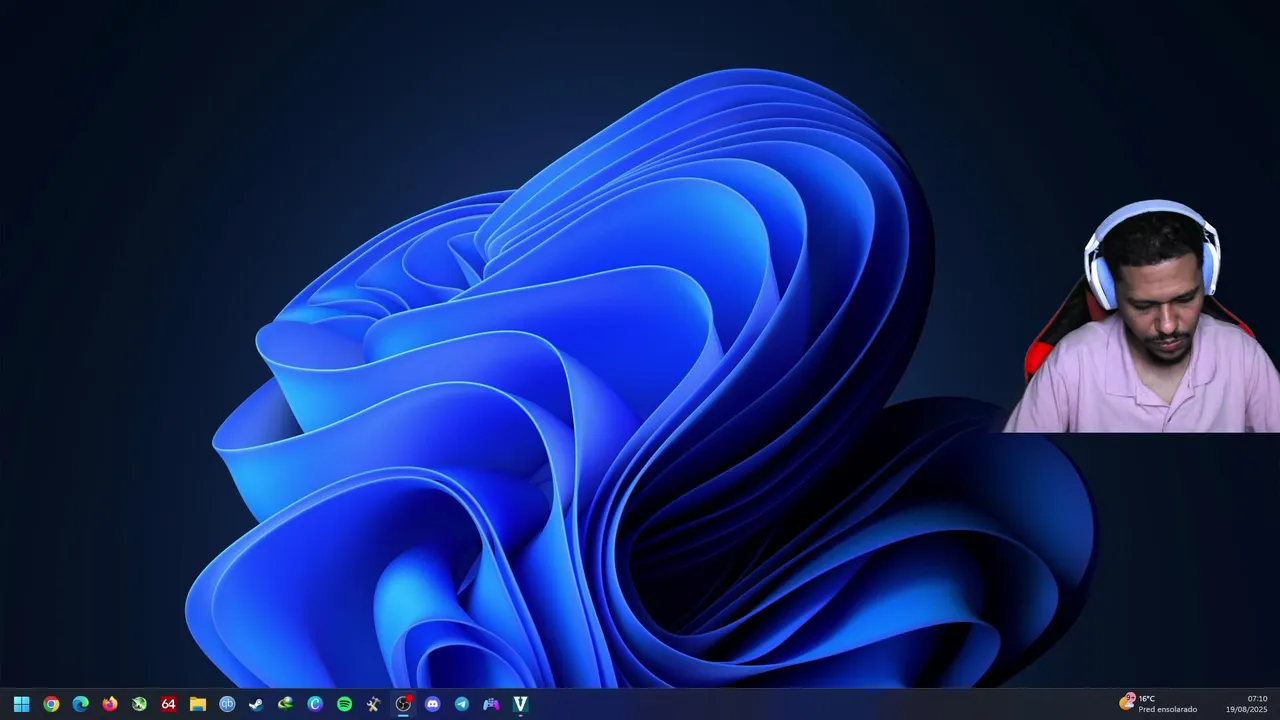Open the red 64 icon app

(x=168, y=704)
